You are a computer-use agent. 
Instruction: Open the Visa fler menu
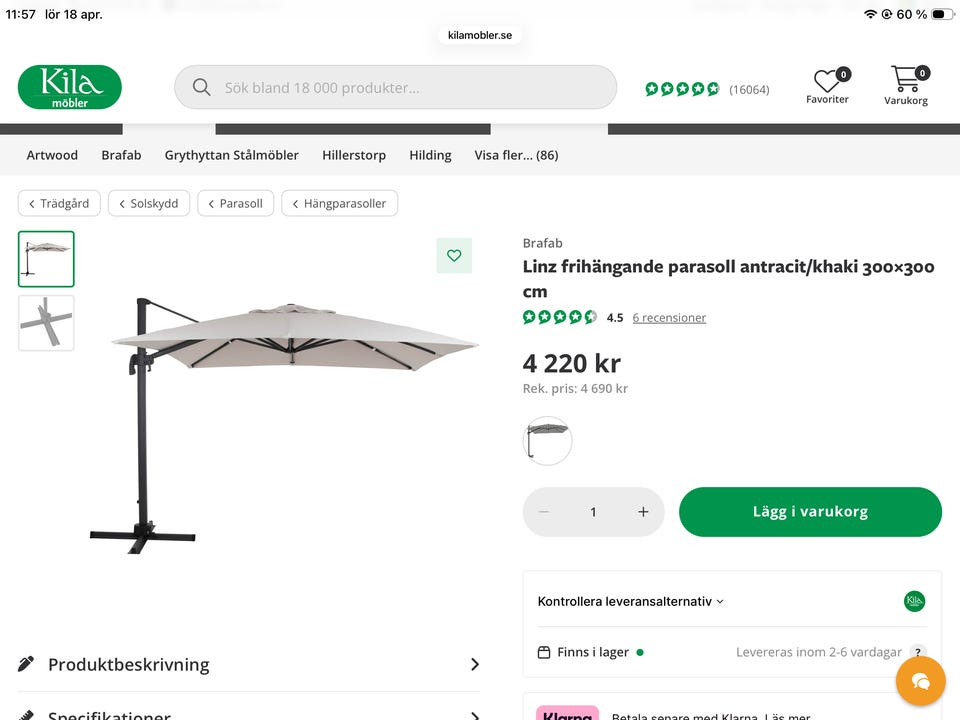pyautogui.click(x=516, y=155)
